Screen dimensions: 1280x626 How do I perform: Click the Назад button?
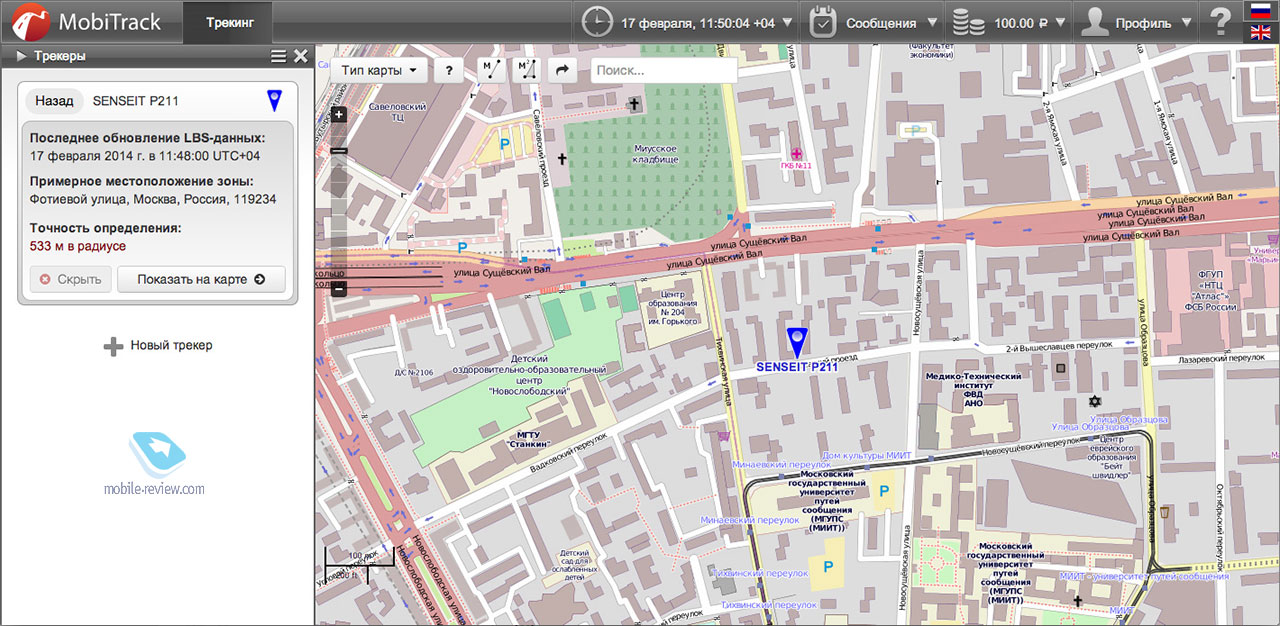point(54,101)
